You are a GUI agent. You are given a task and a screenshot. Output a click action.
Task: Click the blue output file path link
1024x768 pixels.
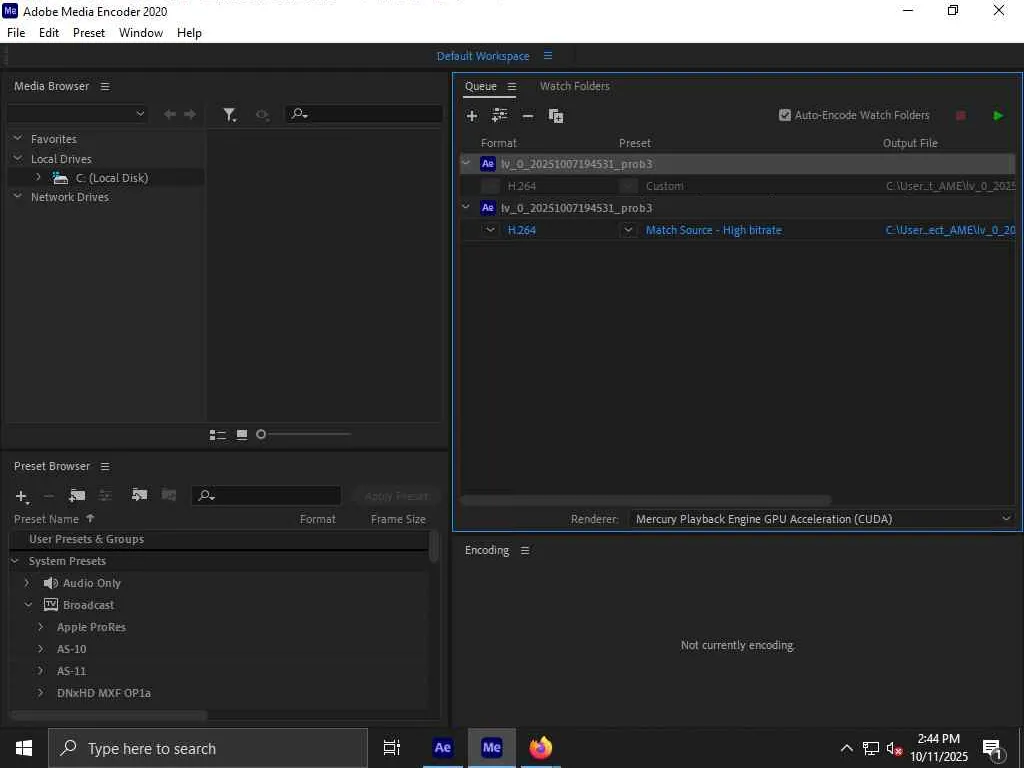pyautogui.click(x=950, y=230)
